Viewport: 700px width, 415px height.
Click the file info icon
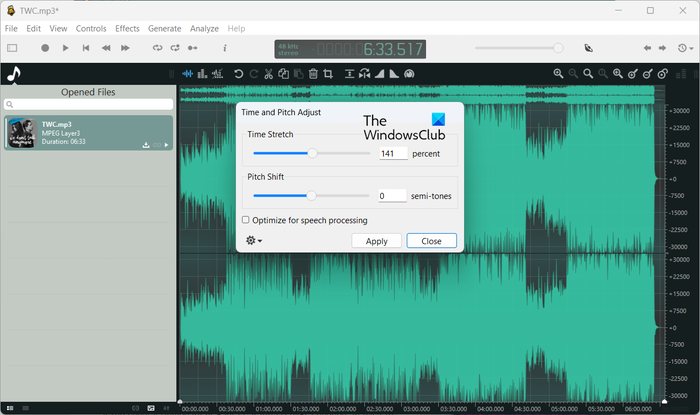[224, 48]
